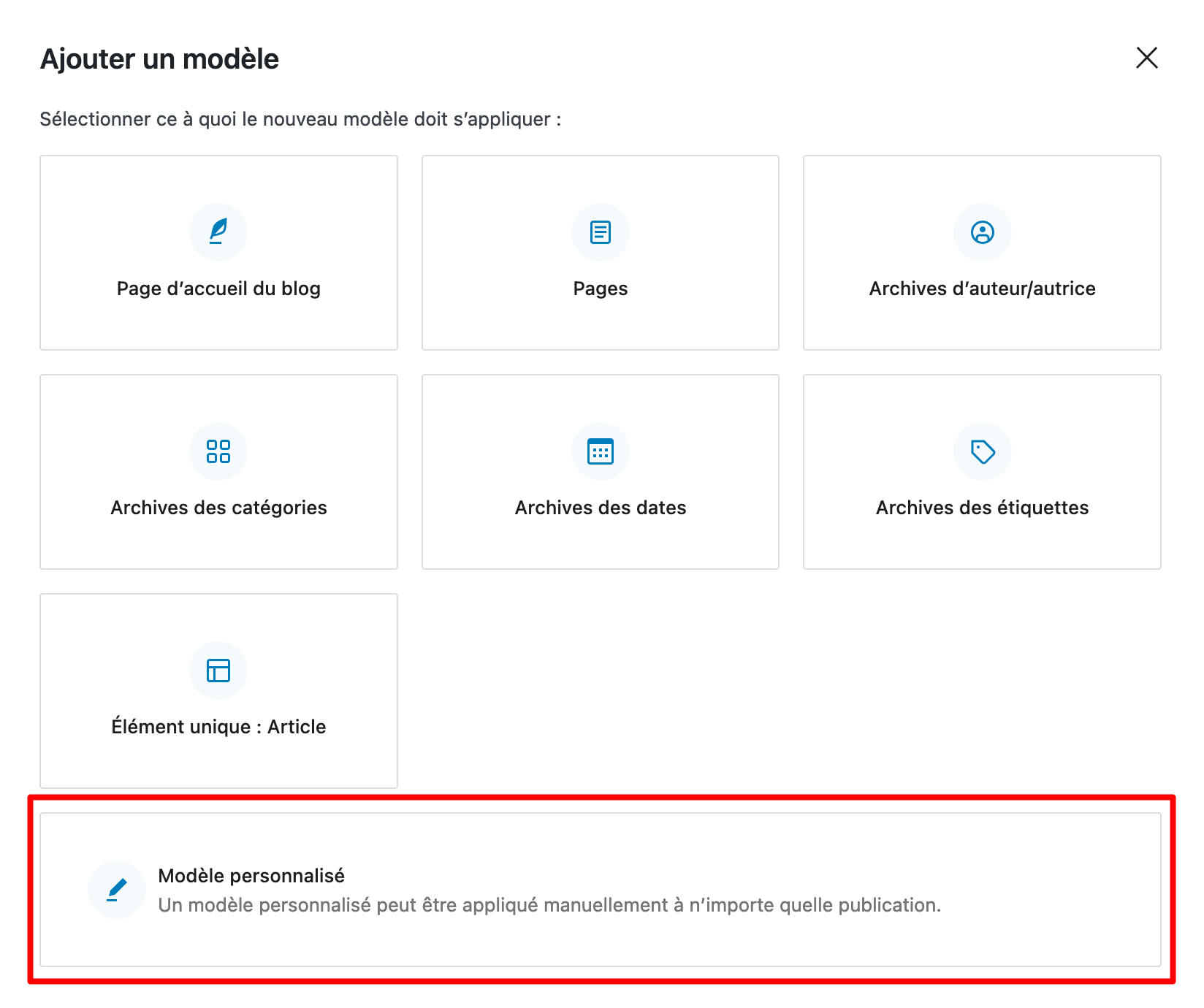
Task: Click the custom template description sentence
Action: click(x=549, y=905)
